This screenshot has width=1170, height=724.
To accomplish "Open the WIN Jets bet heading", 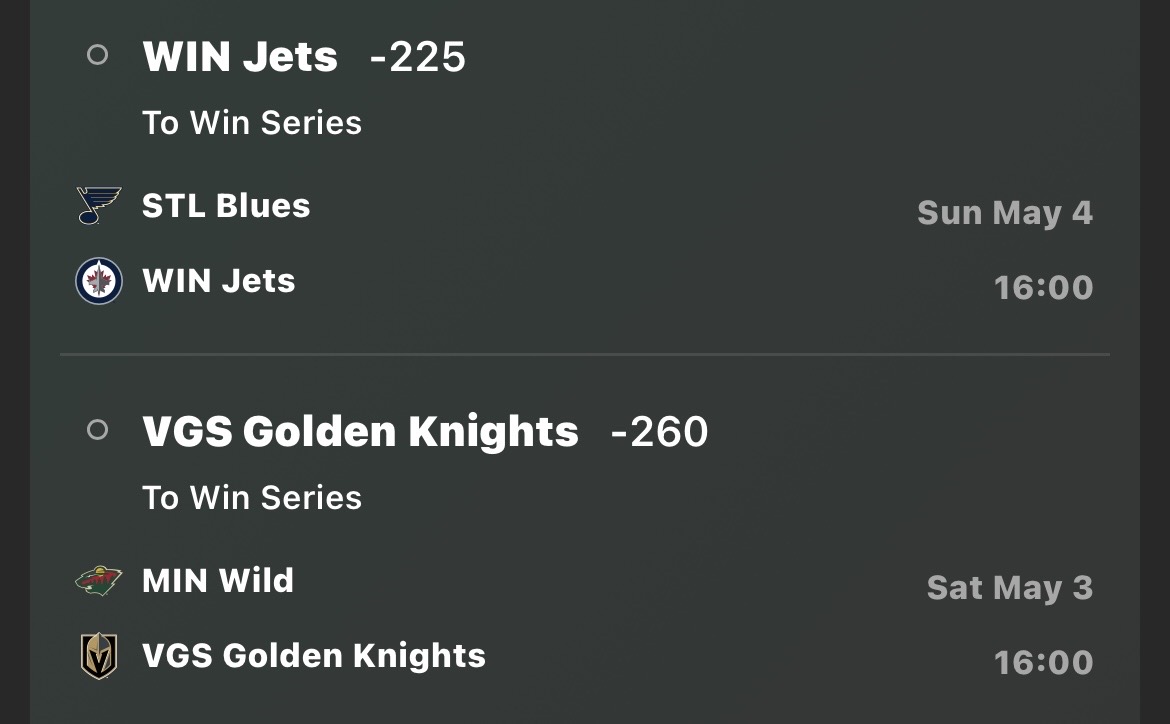I will 240,57.
